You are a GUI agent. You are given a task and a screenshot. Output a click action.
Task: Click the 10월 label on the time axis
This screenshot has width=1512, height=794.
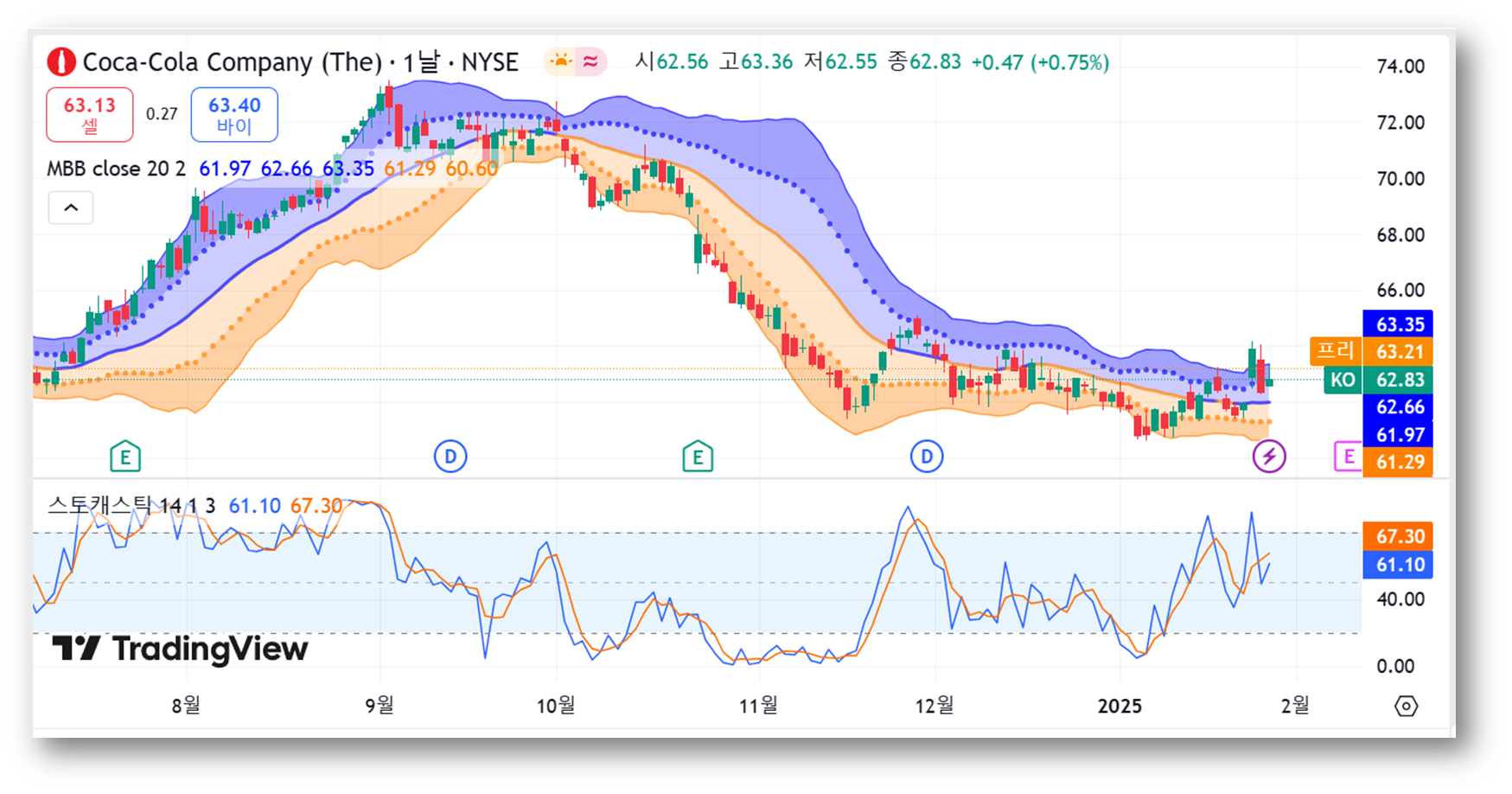pyautogui.click(x=556, y=706)
